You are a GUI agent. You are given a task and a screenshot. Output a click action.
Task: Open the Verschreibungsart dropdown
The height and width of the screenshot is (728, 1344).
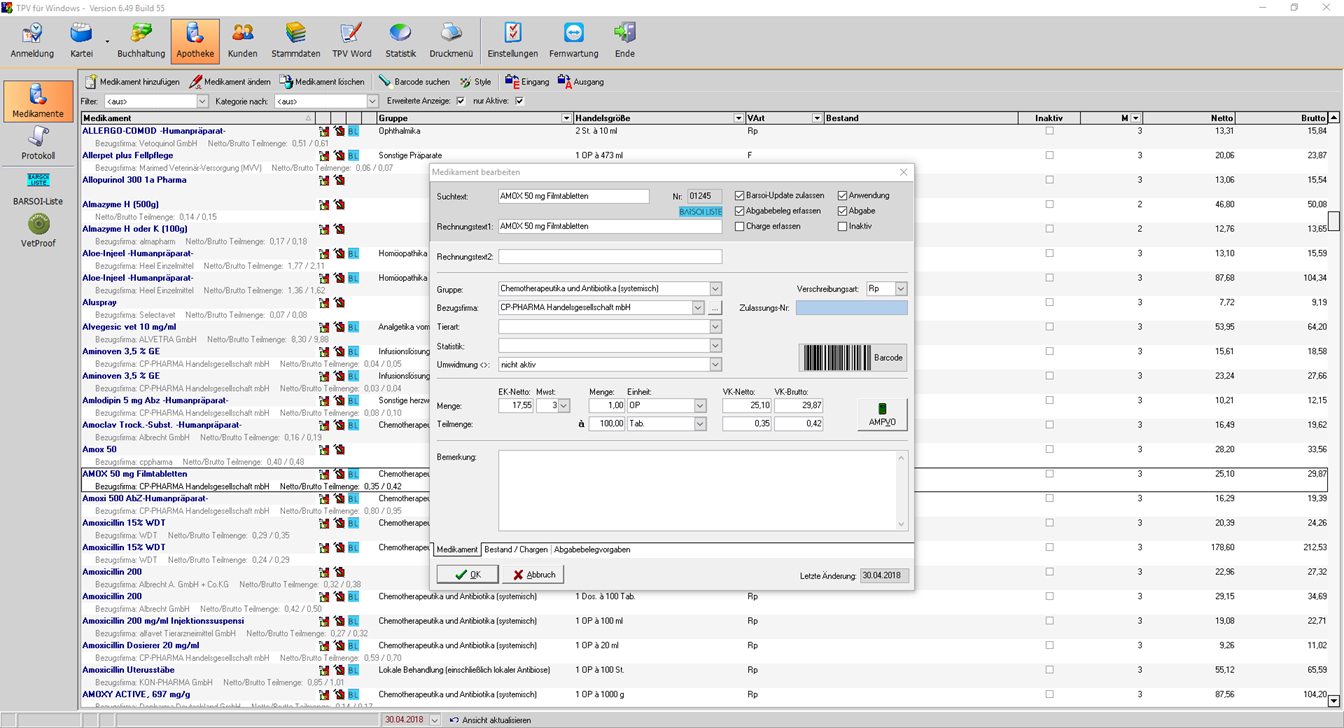click(x=900, y=289)
